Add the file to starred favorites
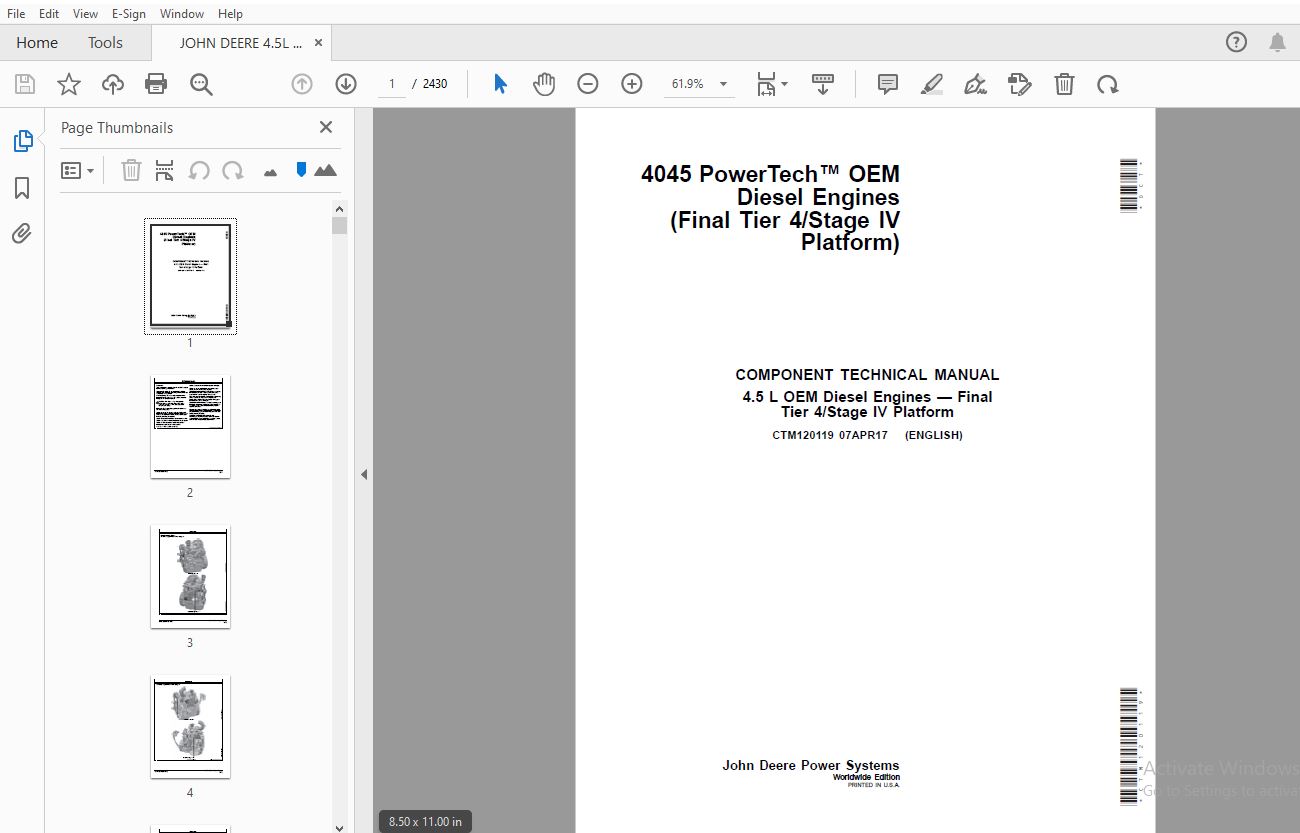This screenshot has height=833, width=1300. [68, 84]
